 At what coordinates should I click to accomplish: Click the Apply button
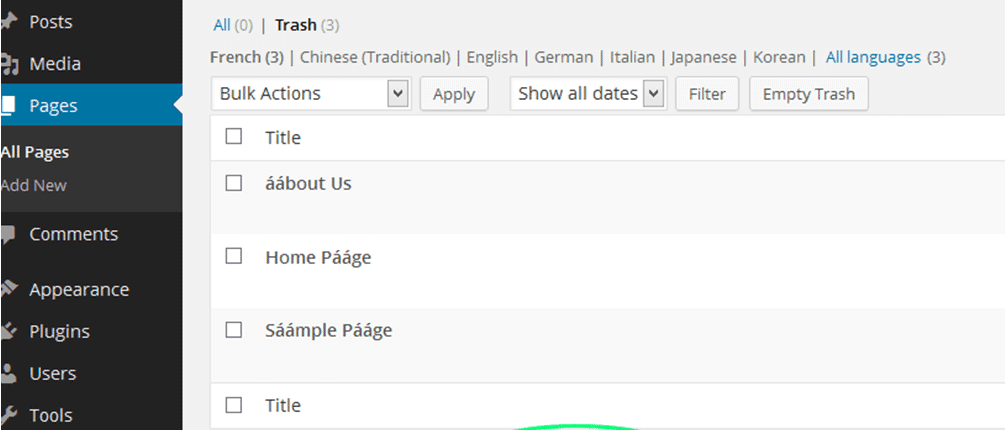454,94
